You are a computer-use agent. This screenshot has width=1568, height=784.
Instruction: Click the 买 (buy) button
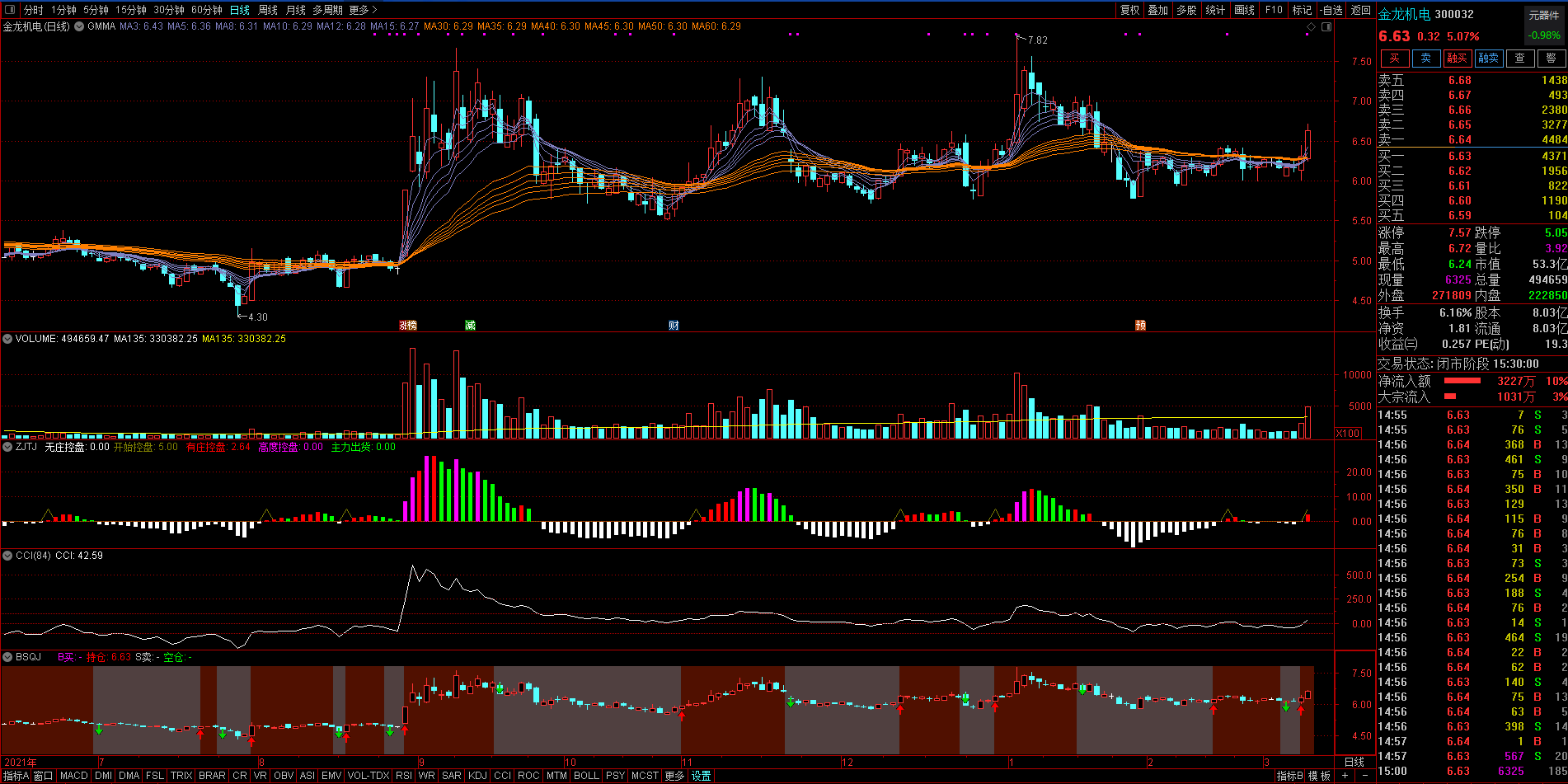(x=1394, y=59)
